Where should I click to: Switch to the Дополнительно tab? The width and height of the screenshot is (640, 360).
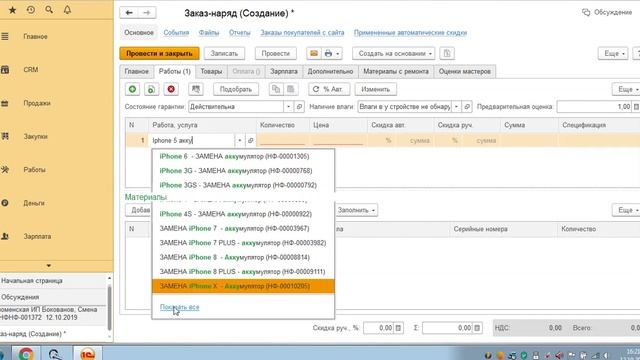coord(330,71)
